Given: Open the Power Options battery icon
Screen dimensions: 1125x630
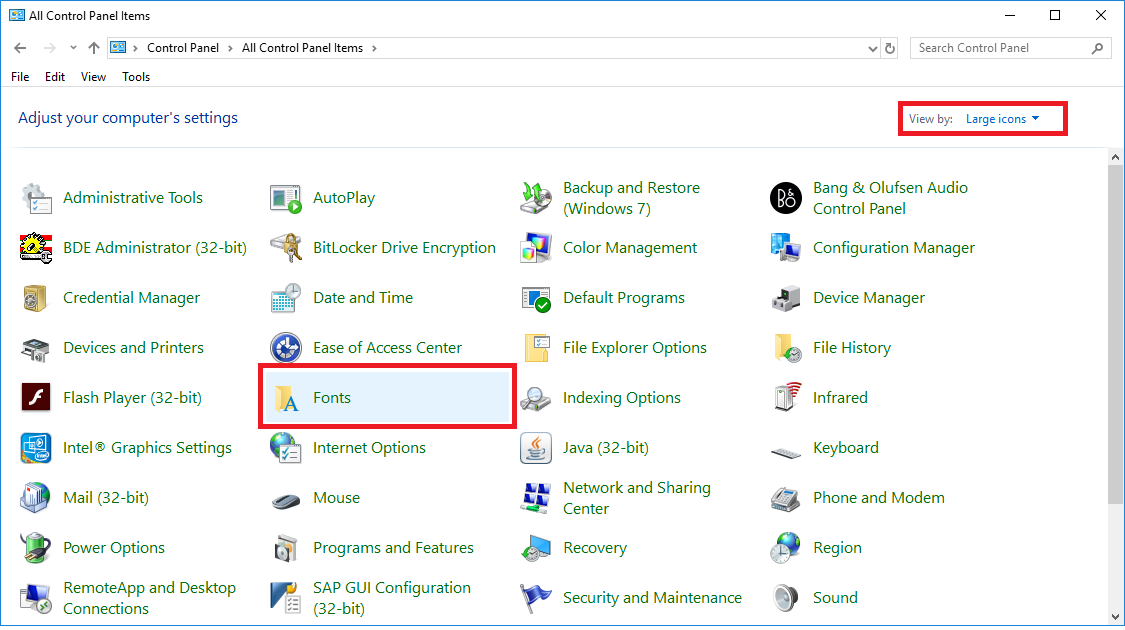Looking at the screenshot, I should (36, 547).
